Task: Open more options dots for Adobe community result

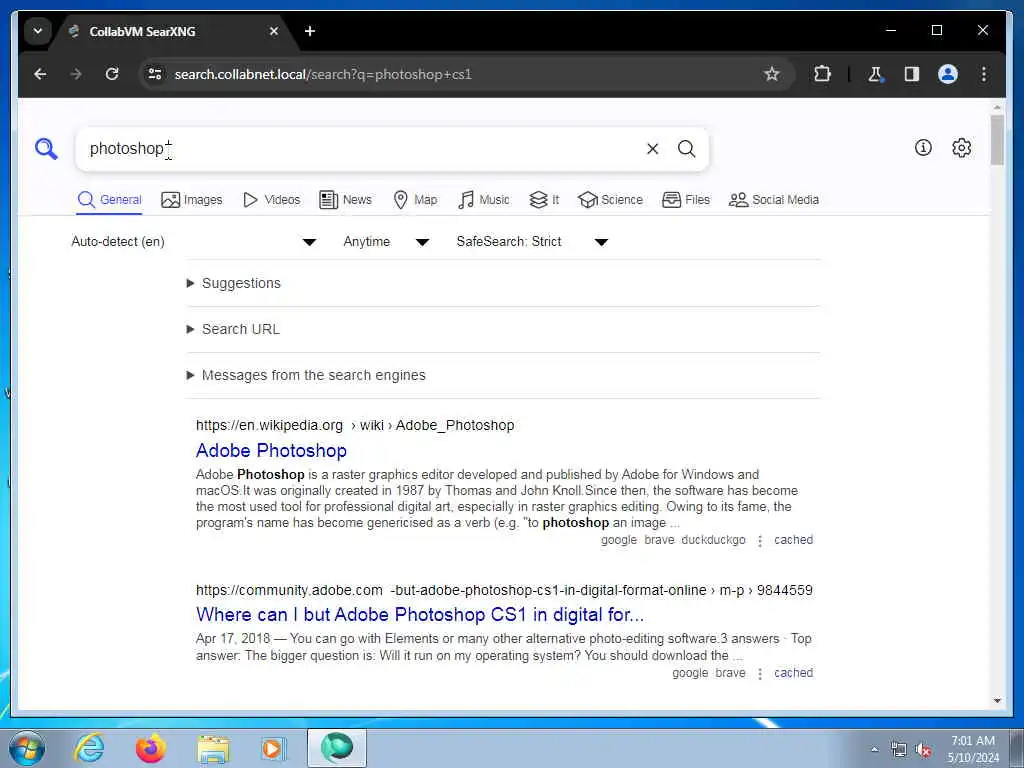Action: pyautogui.click(x=760, y=674)
